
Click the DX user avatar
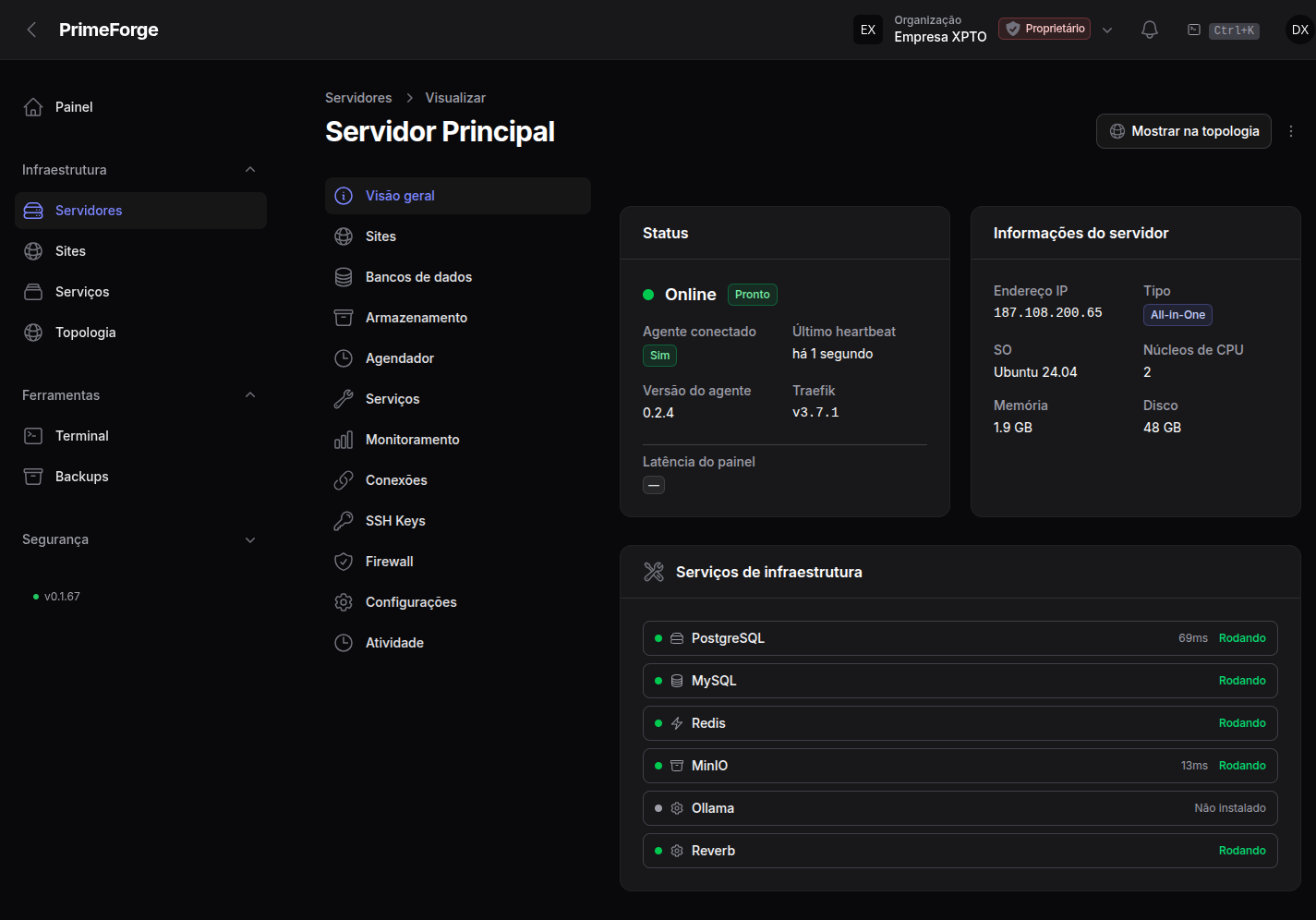(1300, 30)
